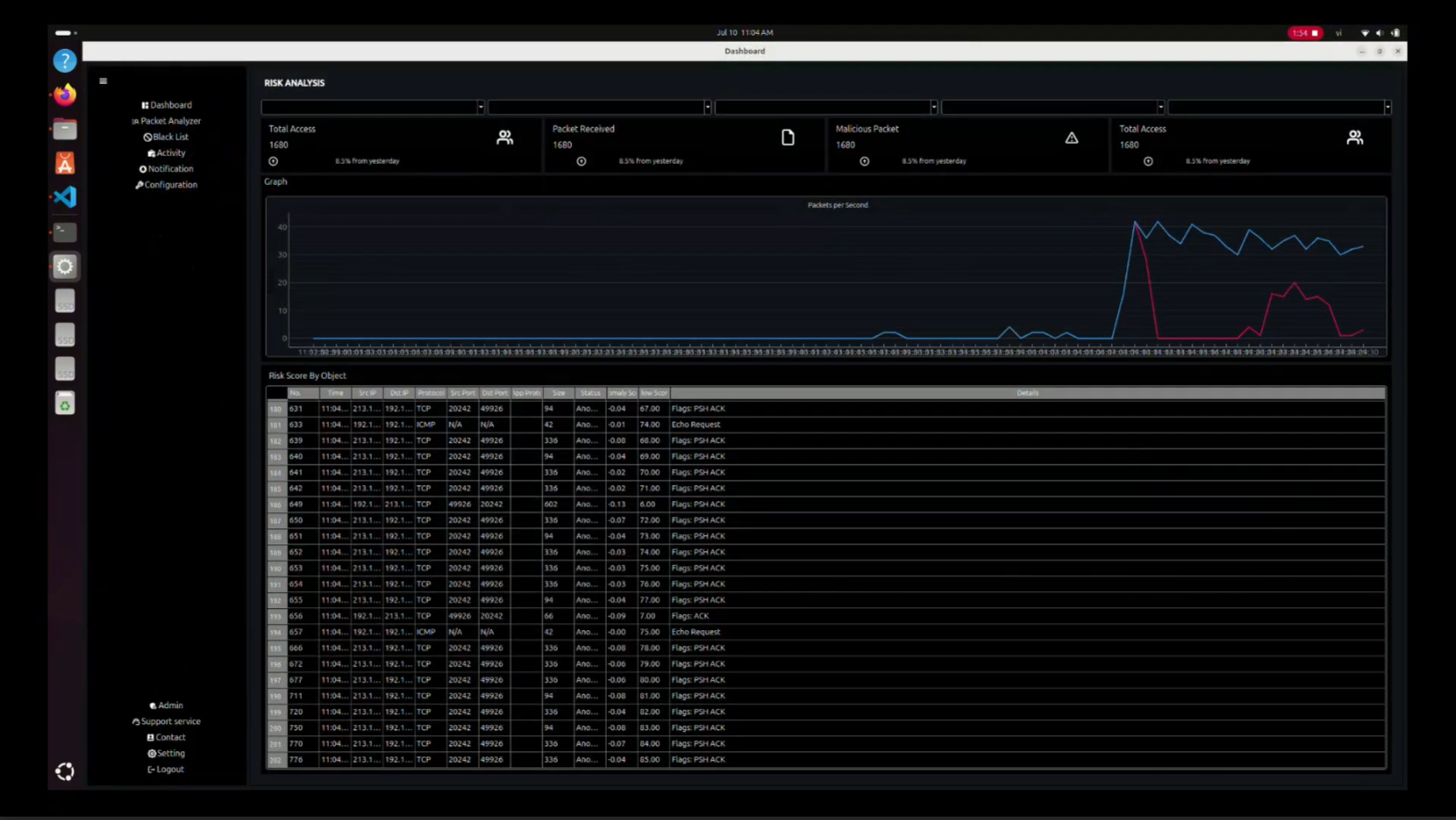The image size is (1456, 820).
Task: Click the document icon in Packet Received card
Action: click(x=788, y=137)
